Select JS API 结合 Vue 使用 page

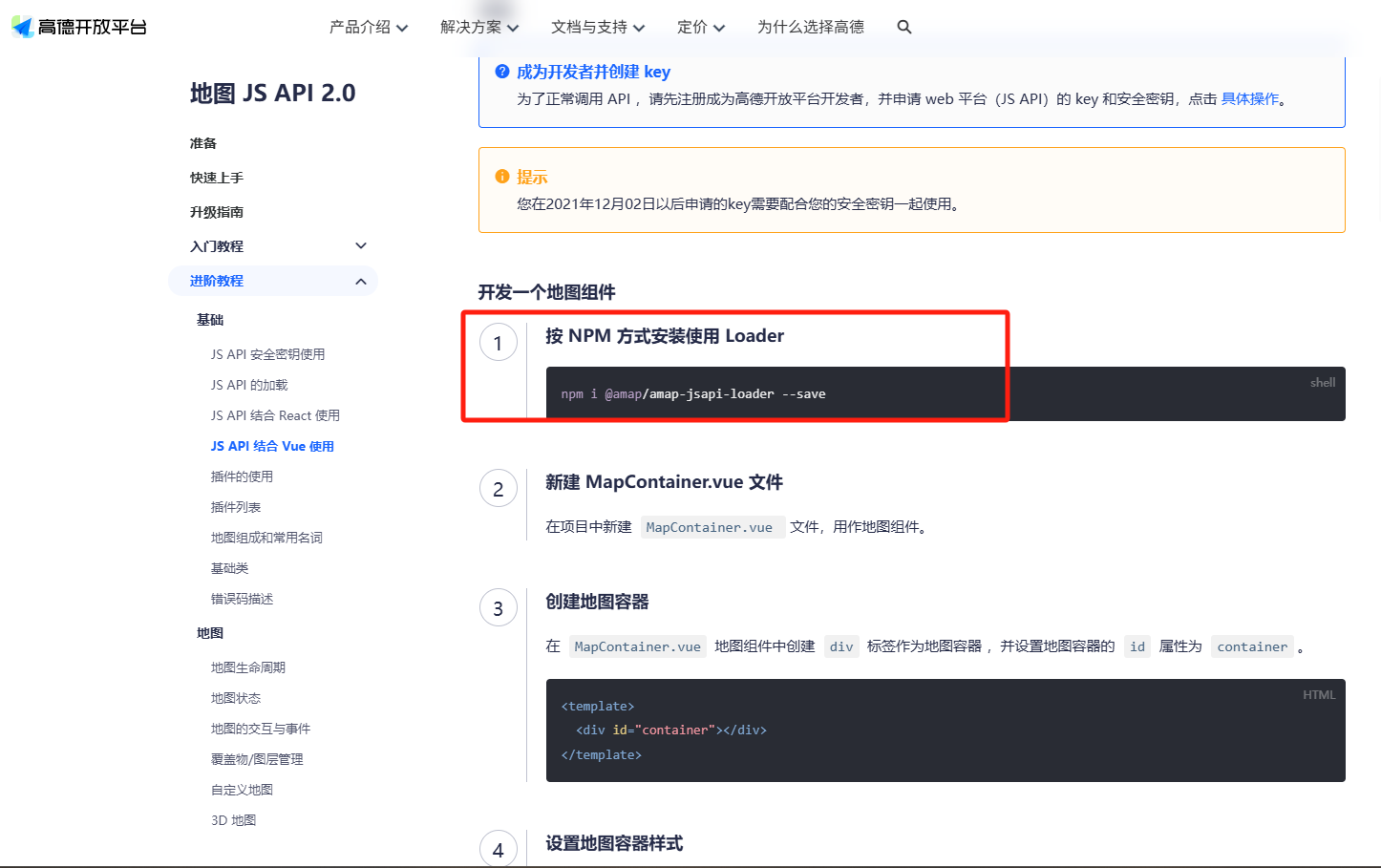coord(272,446)
